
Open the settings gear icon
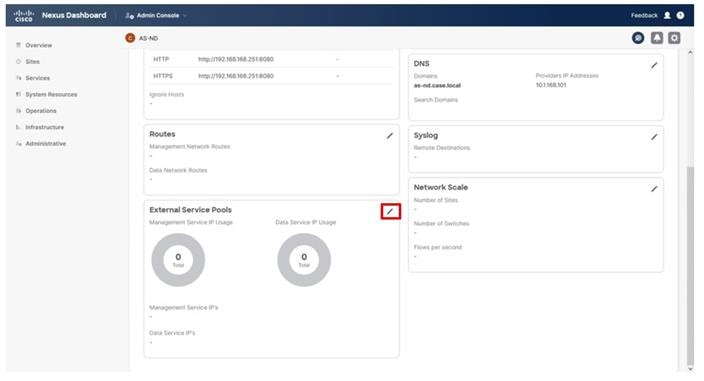(674, 38)
